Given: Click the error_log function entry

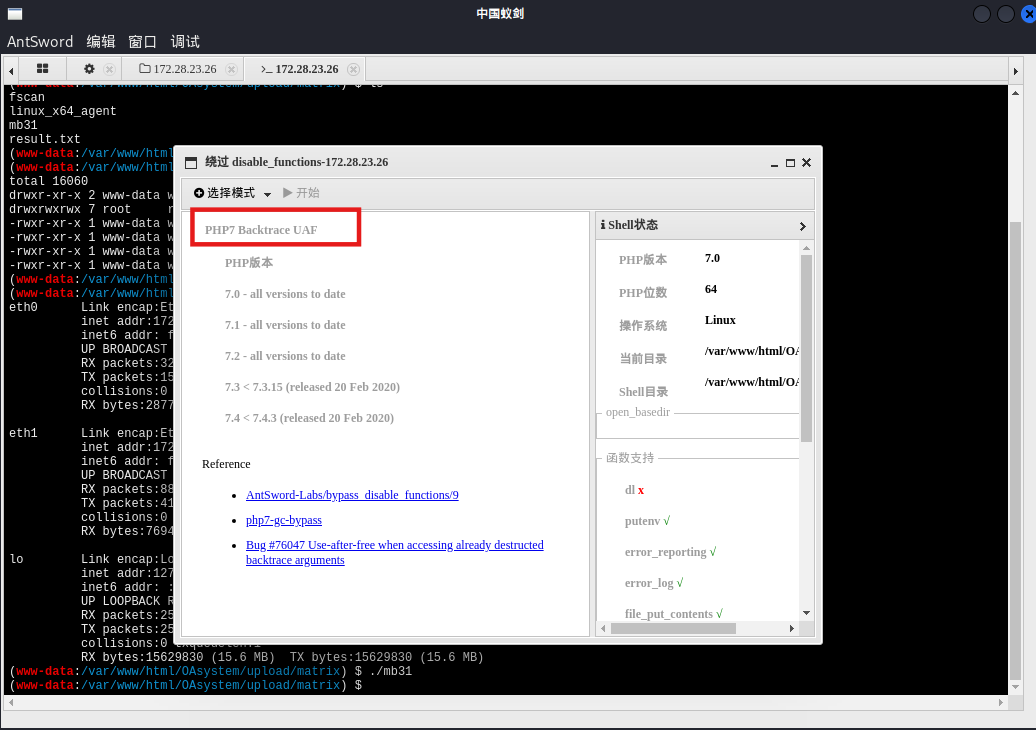Looking at the screenshot, I should coord(654,583).
